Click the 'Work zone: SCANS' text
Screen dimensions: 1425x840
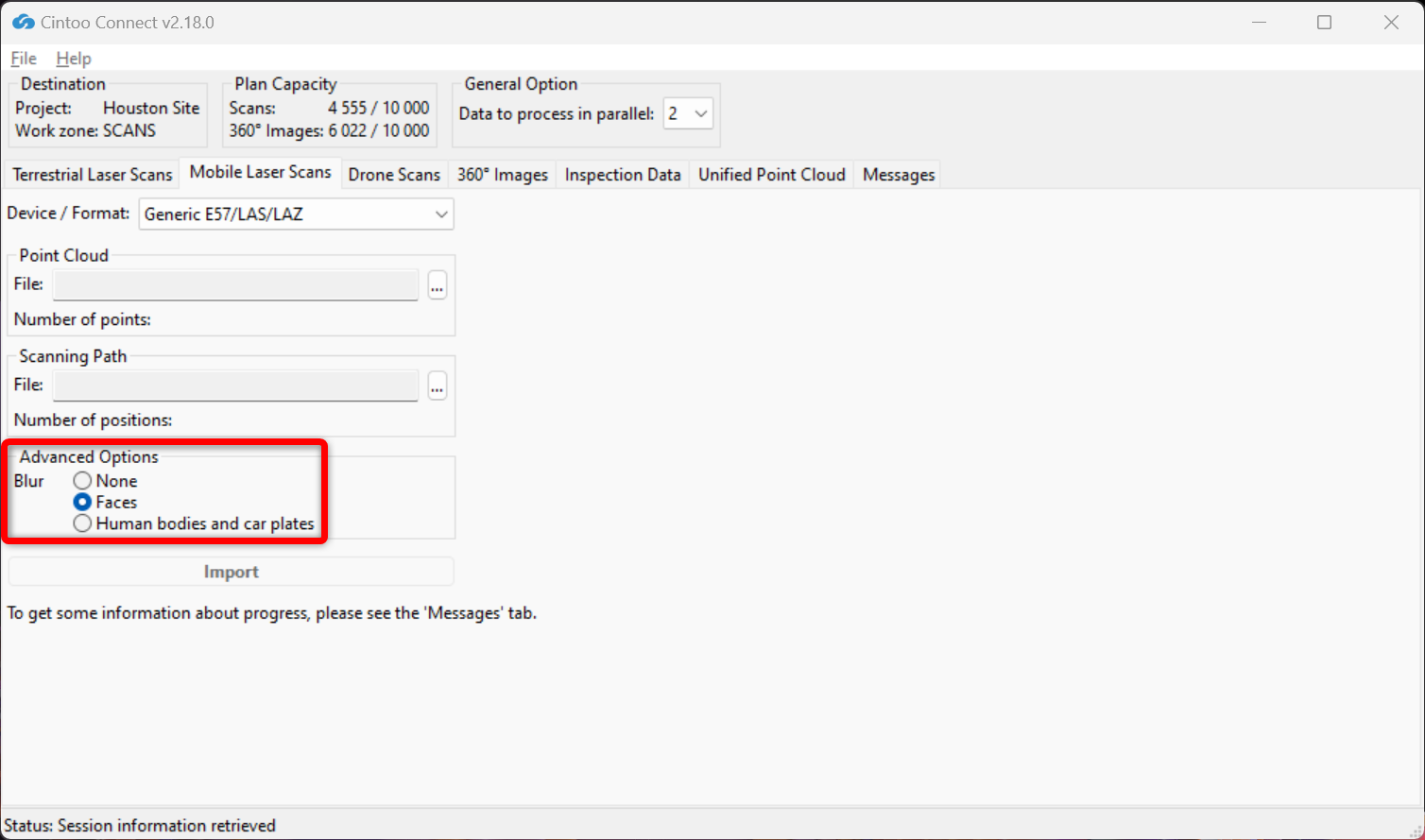[x=85, y=130]
